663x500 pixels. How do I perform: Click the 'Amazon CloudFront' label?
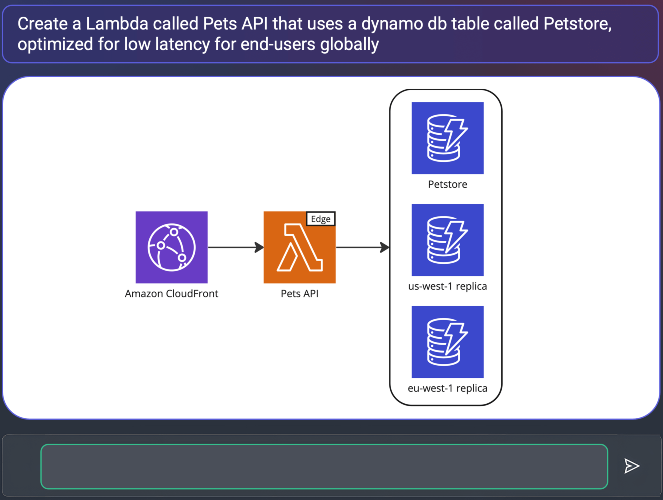pos(171,293)
